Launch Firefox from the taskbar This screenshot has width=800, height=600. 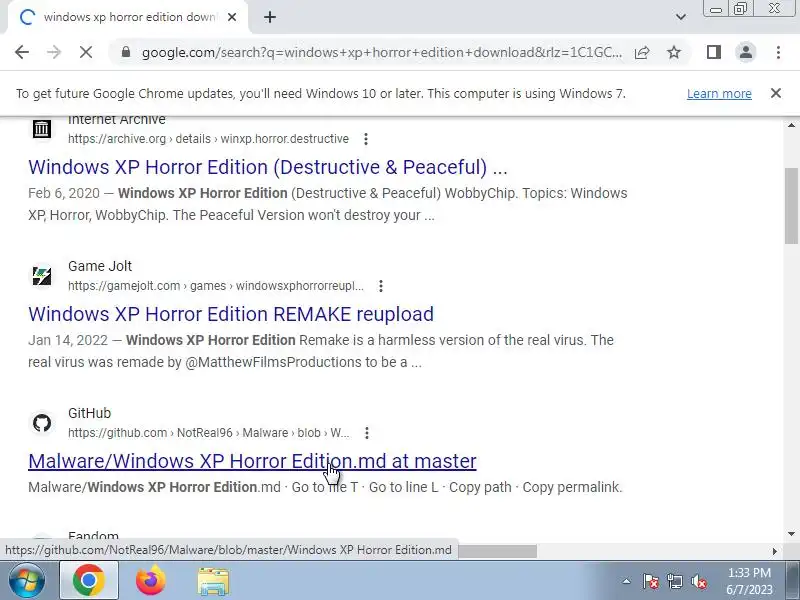tap(151, 581)
